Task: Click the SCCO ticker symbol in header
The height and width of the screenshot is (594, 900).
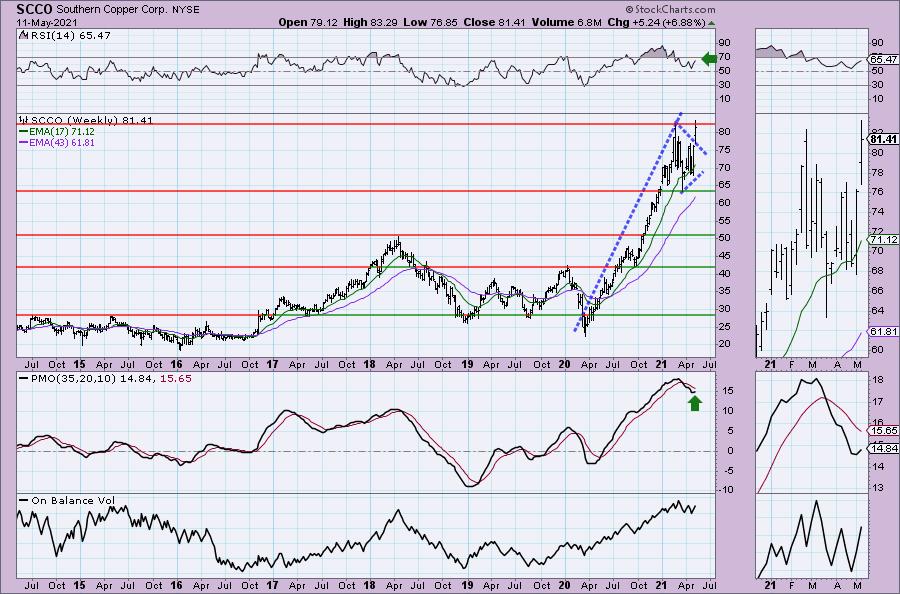Action: coord(34,9)
